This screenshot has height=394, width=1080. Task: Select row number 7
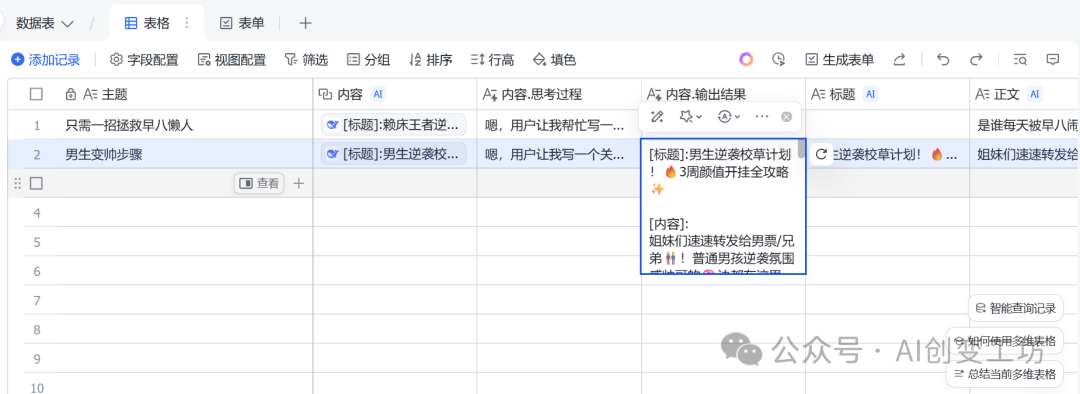tap(37, 300)
